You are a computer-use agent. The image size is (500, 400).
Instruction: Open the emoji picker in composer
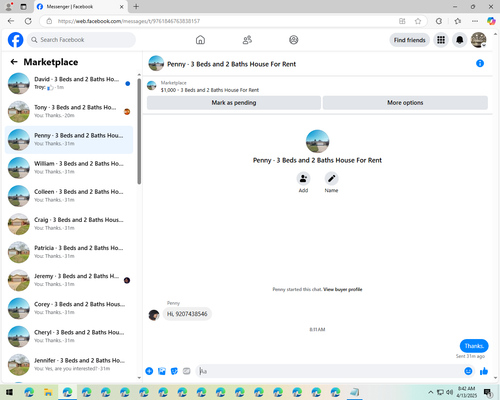(468, 371)
